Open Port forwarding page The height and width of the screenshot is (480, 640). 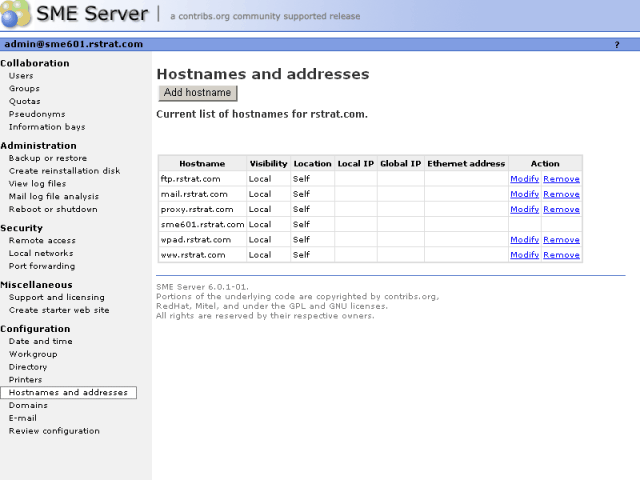point(42,266)
